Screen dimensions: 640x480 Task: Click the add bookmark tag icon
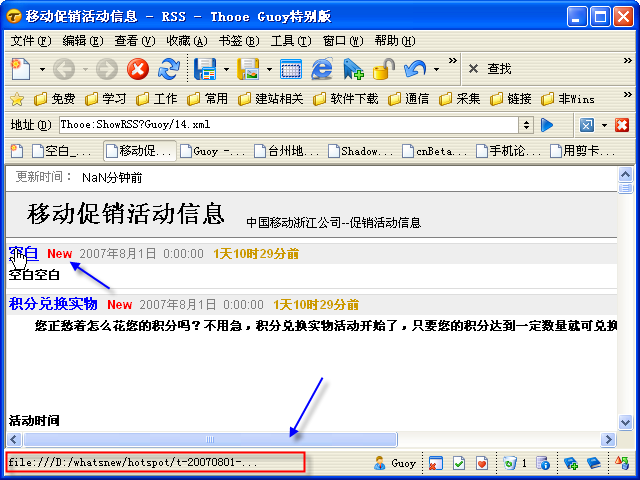coord(353,69)
